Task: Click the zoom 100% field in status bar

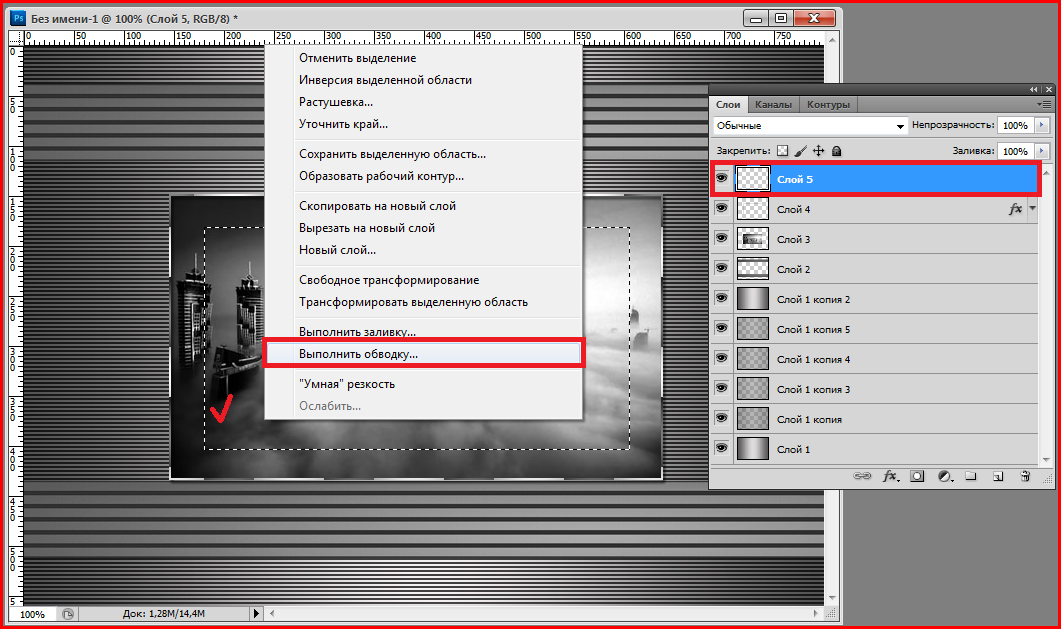Action: [x=32, y=614]
